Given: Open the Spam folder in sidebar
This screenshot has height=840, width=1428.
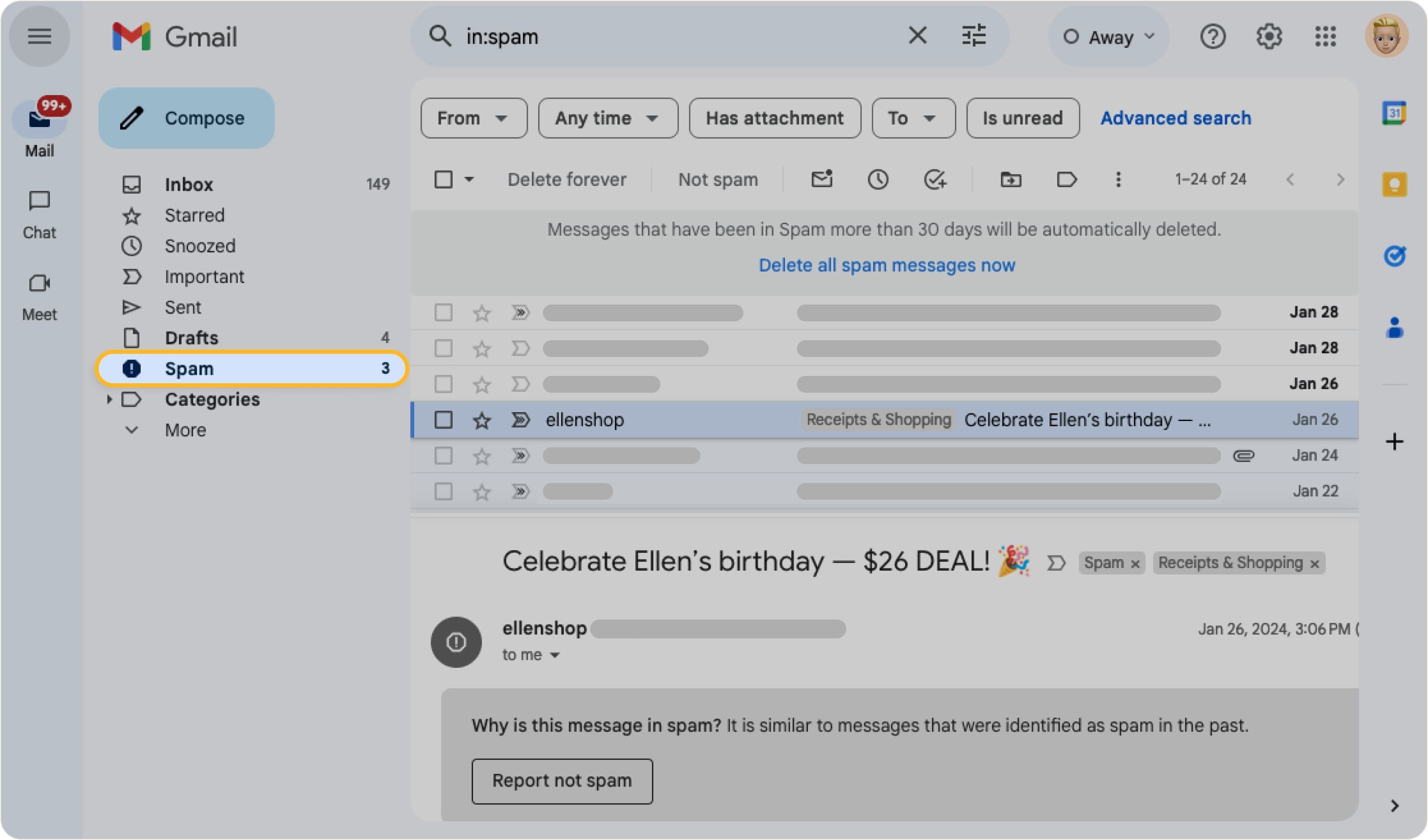Looking at the screenshot, I should click(190, 369).
